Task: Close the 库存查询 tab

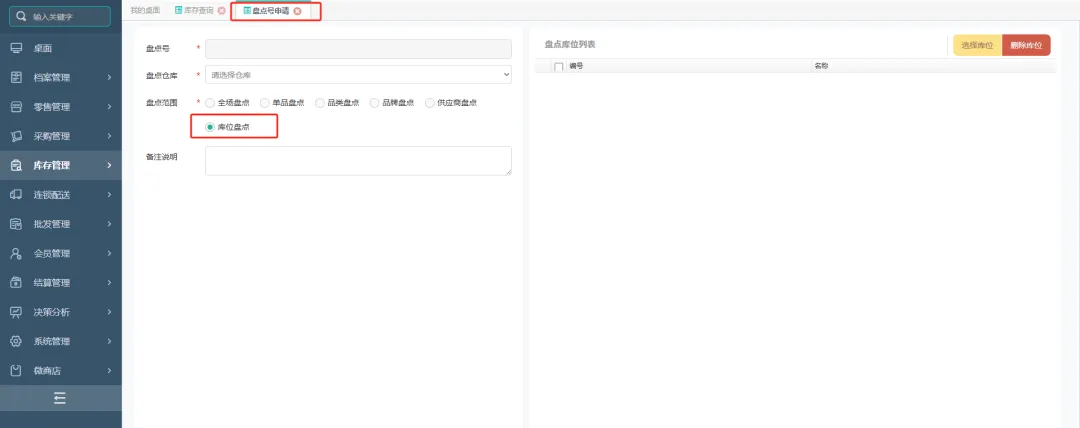Action: pyautogui.click(x=221, y=11)
